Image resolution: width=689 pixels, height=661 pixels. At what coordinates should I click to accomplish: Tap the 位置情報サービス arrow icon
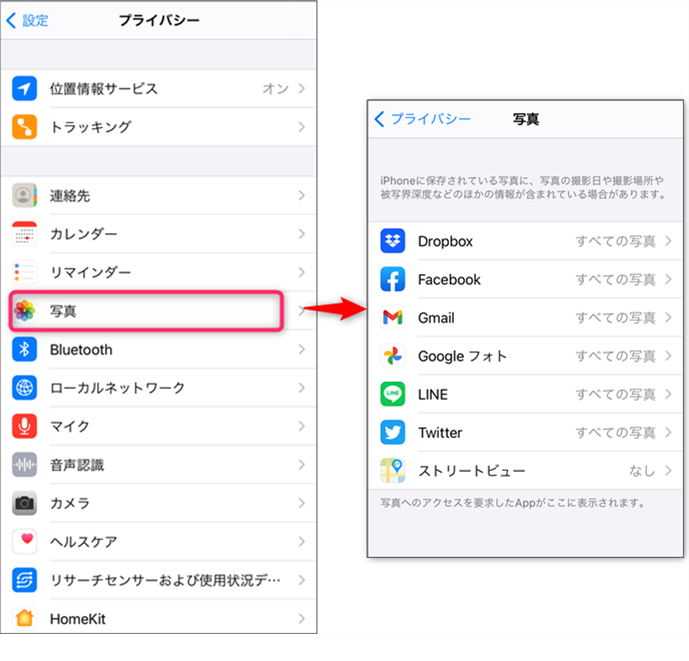tap(24, 88)
